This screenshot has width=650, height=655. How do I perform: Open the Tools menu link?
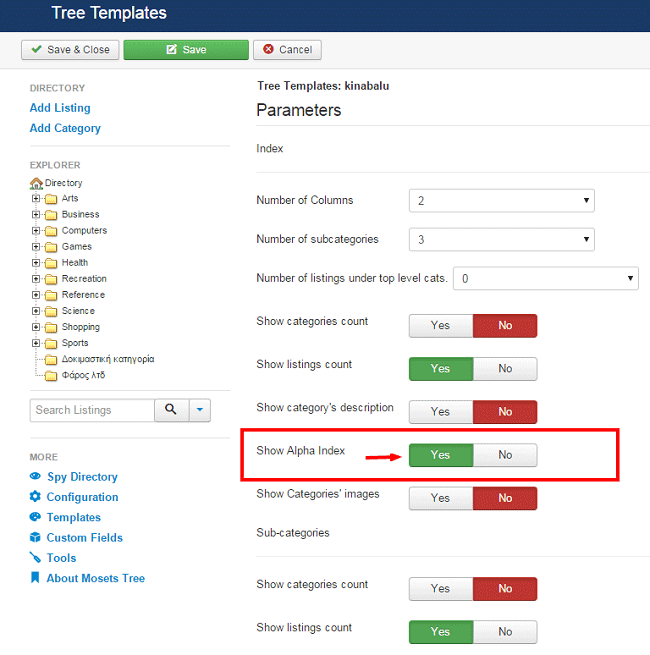(61, 558)
